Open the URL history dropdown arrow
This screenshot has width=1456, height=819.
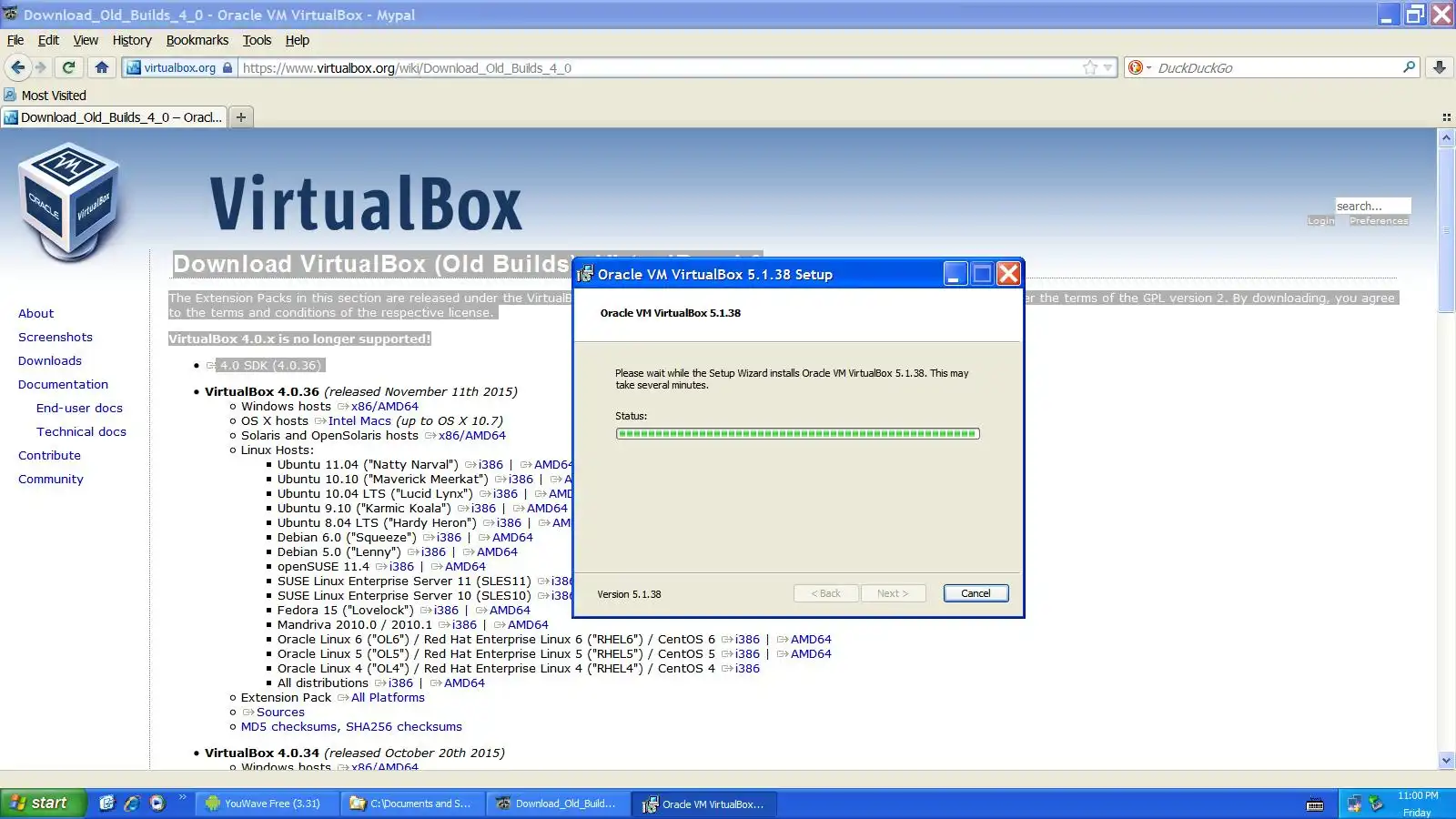point(1107,67)
